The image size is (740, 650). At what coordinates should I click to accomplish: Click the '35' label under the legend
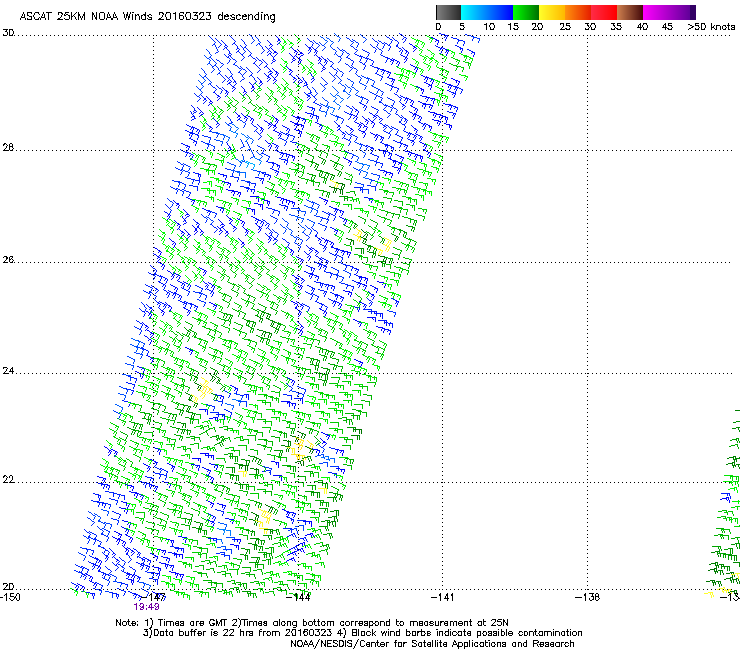616,27
